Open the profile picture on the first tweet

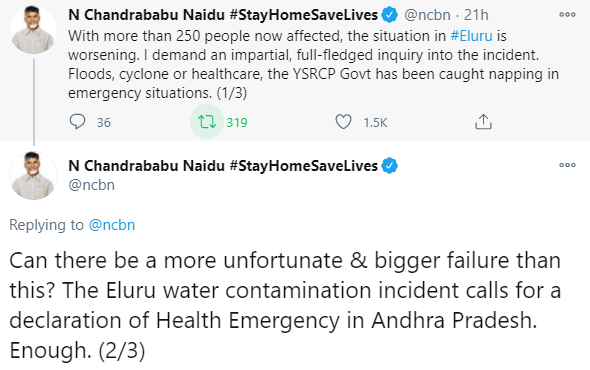click(33, 29)
